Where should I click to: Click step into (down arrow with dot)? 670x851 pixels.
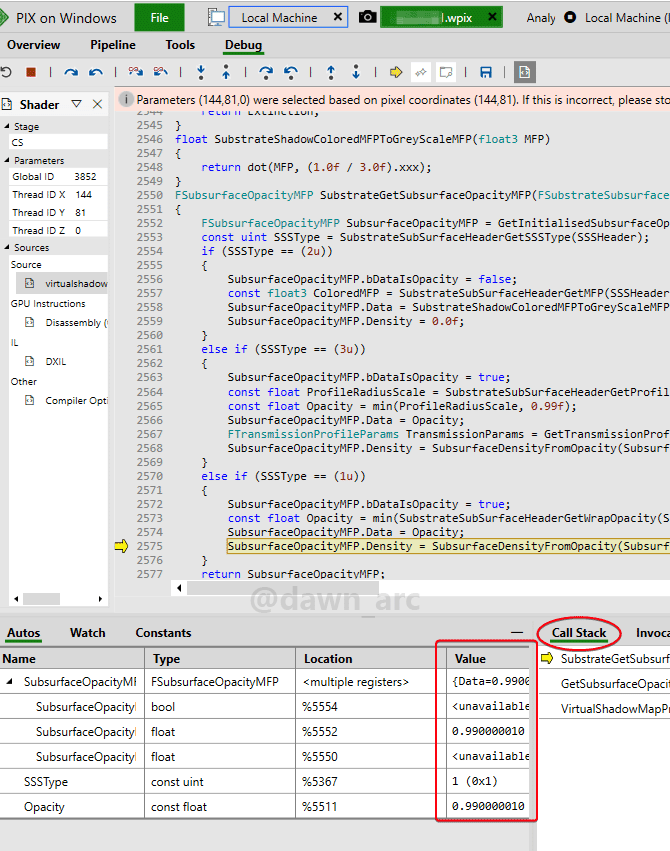pyautogui.click(x=201, y=72)
